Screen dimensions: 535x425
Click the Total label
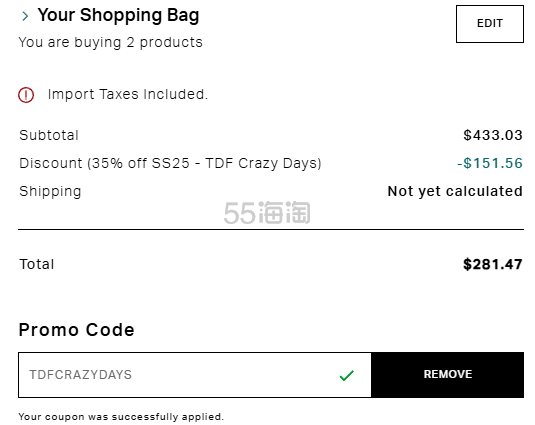(x=37, y=264)
